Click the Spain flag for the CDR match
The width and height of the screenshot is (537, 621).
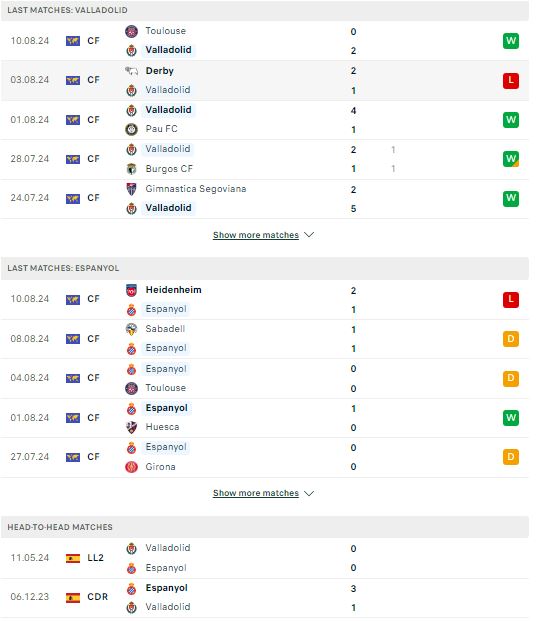click(x=73, y=597)
